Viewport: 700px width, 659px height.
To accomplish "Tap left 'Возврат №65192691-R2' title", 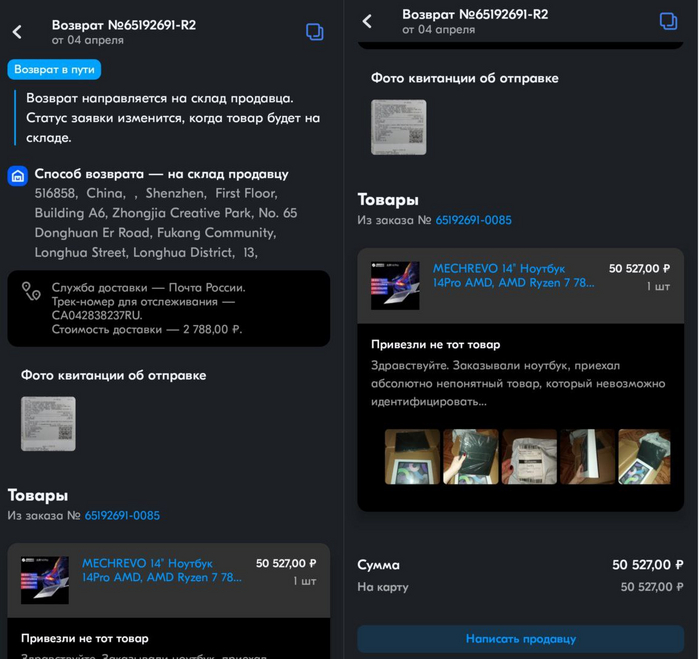I will [x=124, y=25].
